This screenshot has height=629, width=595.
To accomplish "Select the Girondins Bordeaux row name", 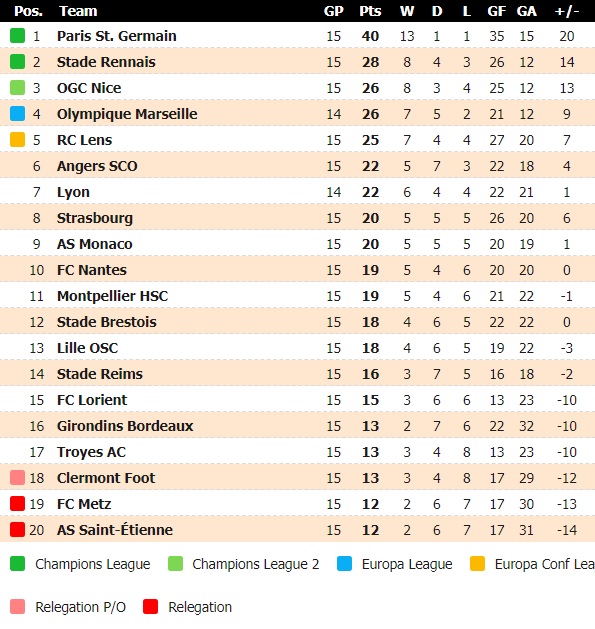I will point(125,426).
